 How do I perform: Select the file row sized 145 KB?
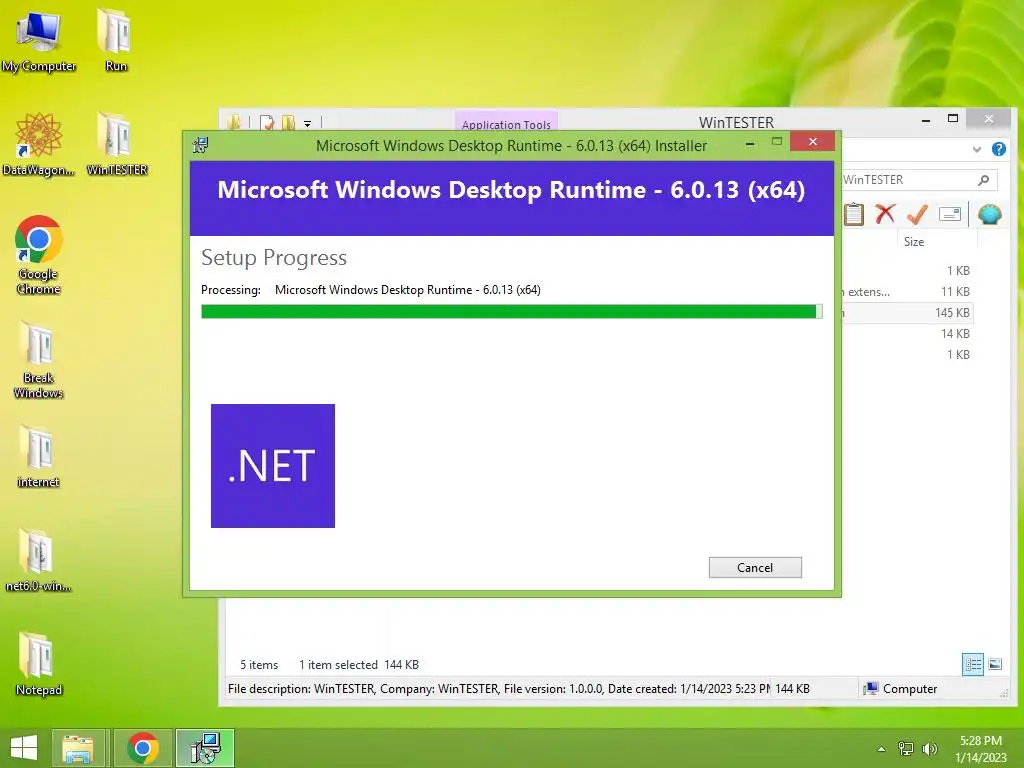click(x=908, y=313)
